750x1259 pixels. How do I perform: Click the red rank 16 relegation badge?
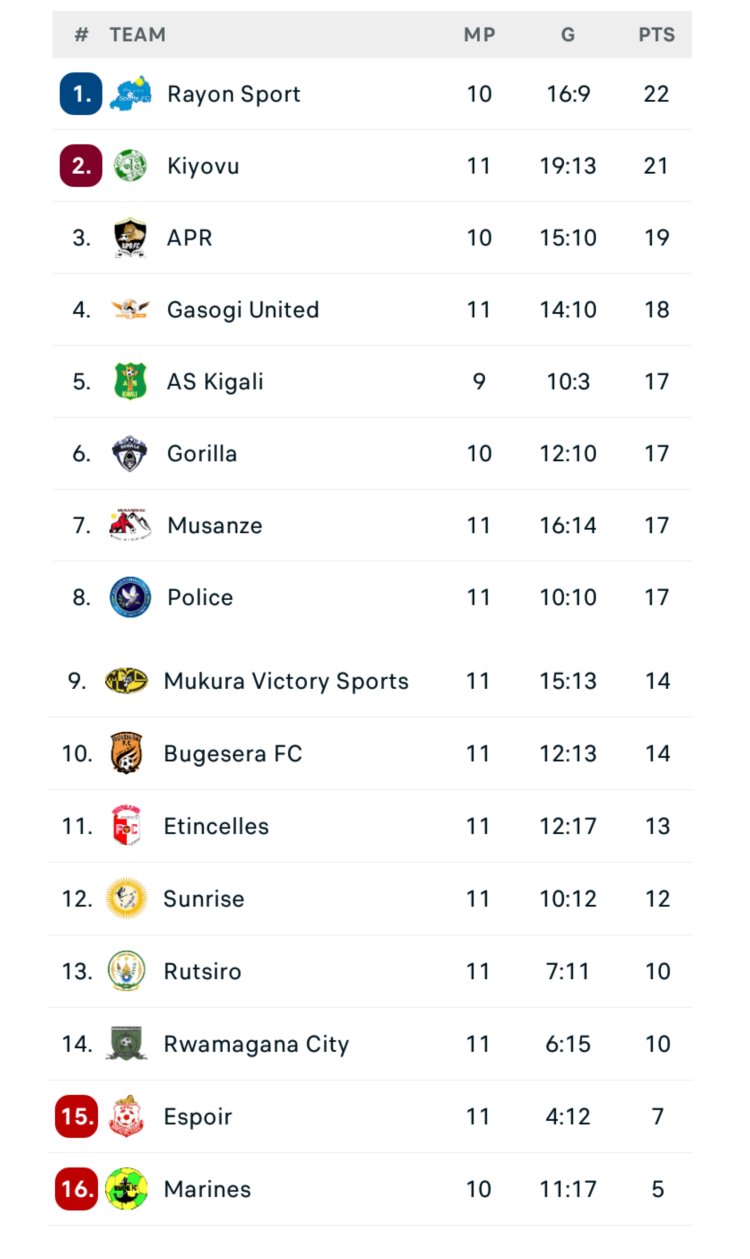(77, 1189)
